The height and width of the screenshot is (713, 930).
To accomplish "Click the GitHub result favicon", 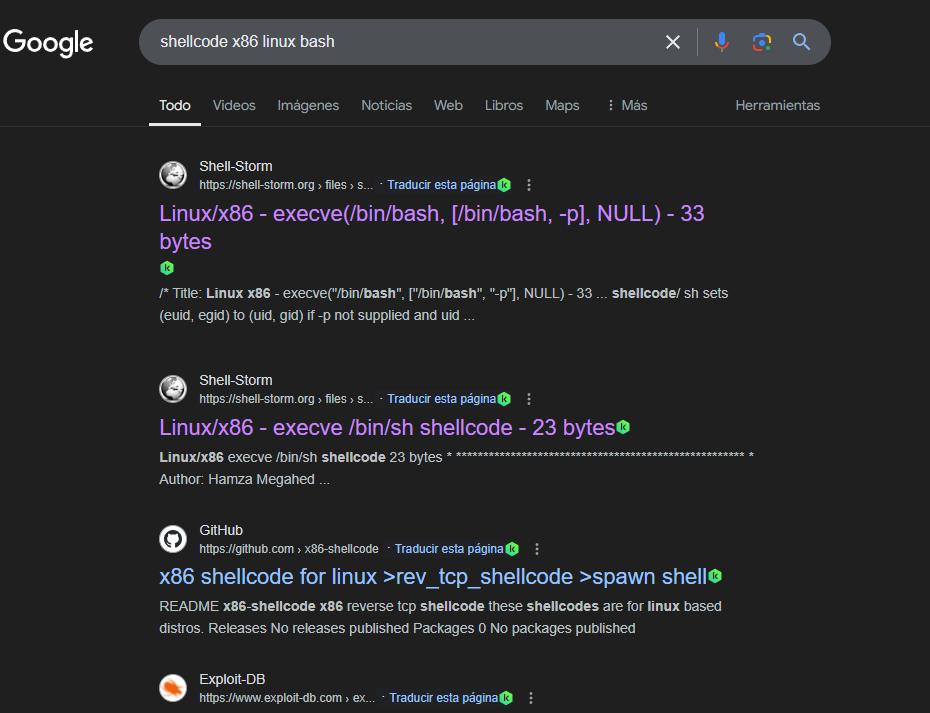I will 173,539.
